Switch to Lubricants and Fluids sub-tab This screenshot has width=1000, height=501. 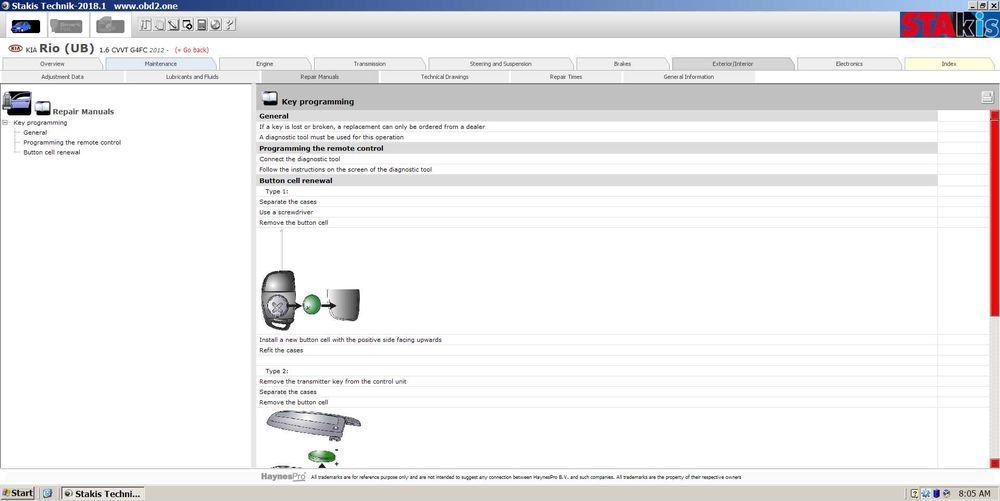[193, 76]
